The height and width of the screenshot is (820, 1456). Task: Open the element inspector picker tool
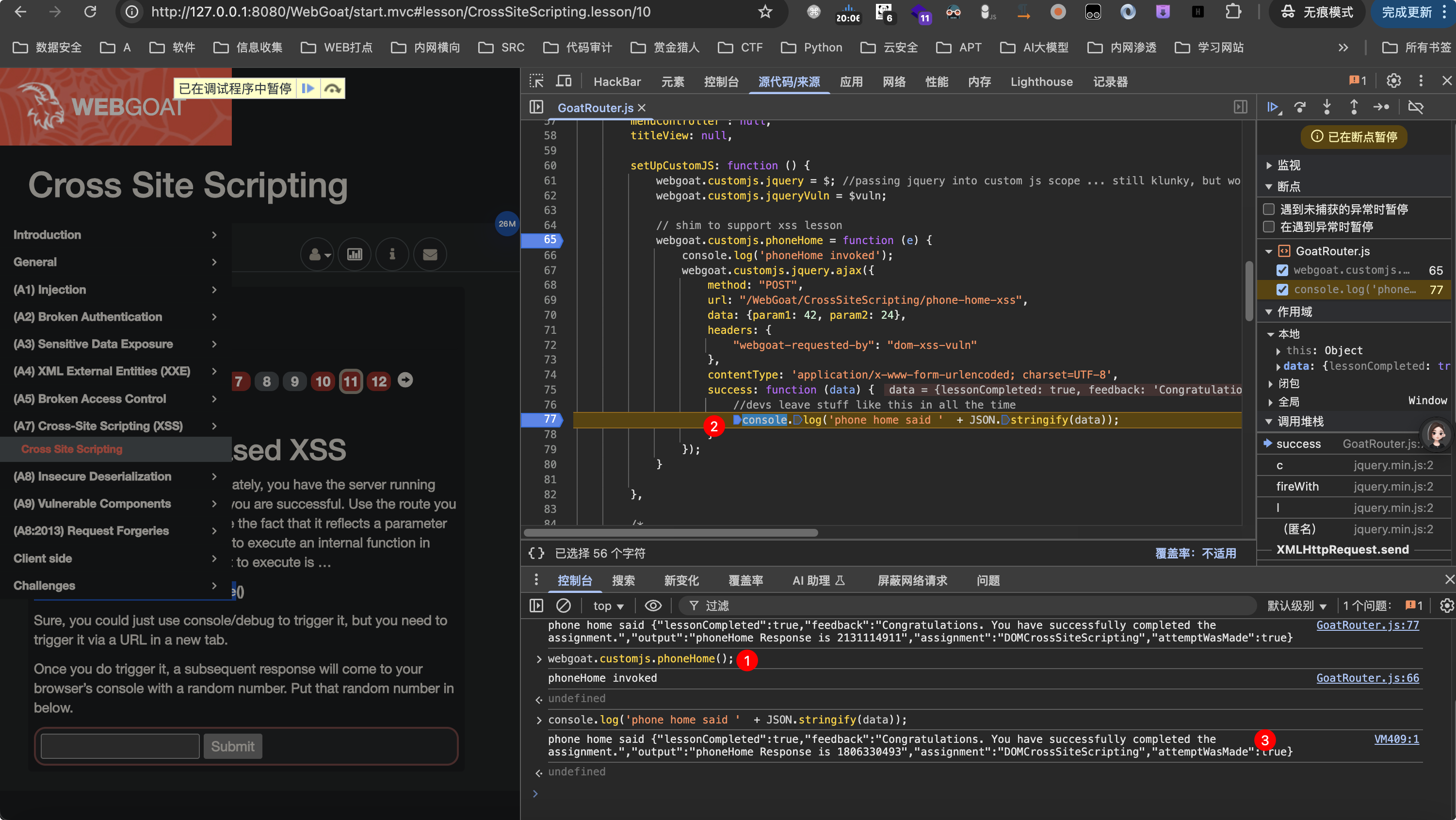tap(536, 82)
